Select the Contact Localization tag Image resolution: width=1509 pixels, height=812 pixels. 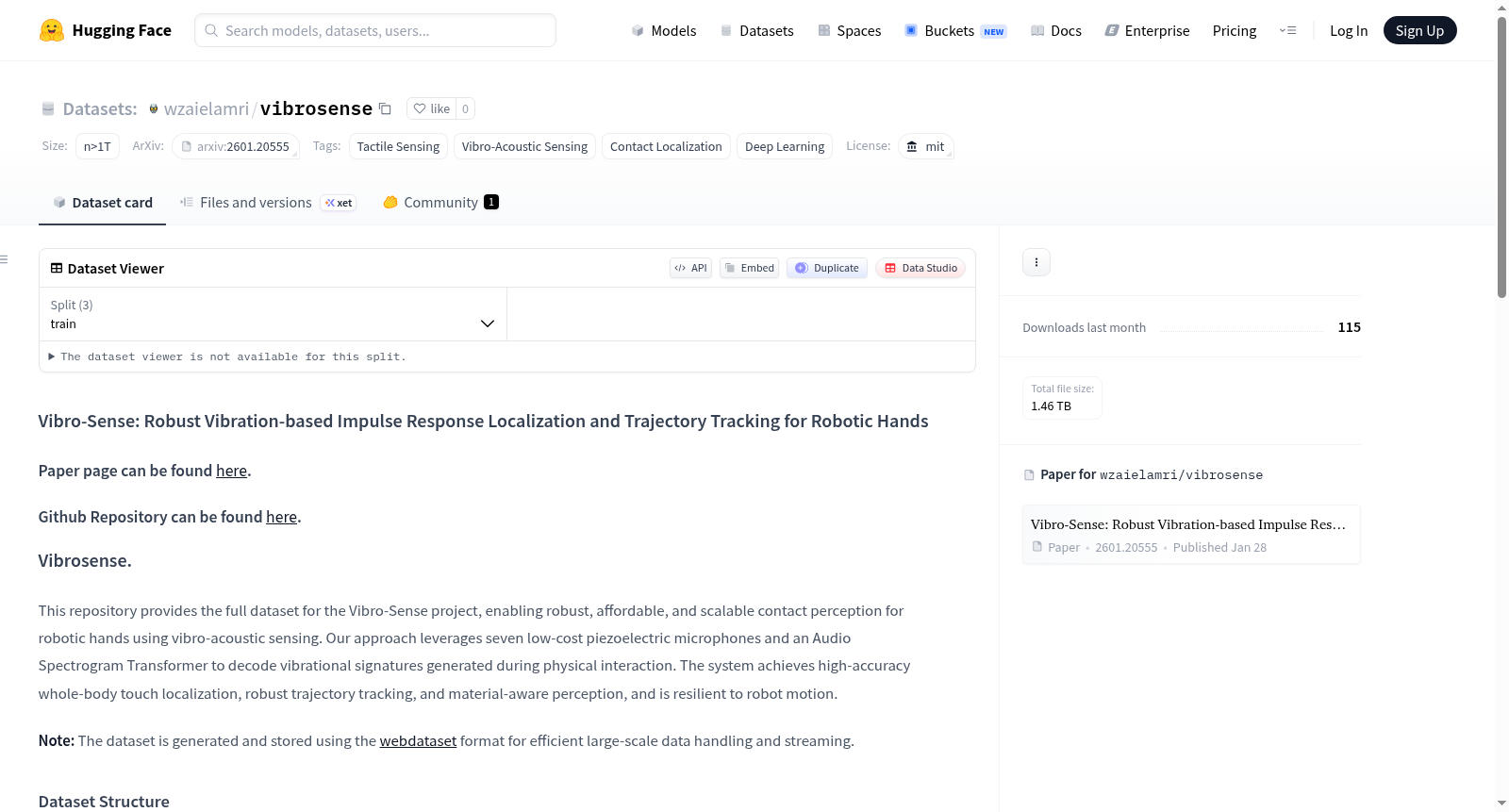coord(666,146)
